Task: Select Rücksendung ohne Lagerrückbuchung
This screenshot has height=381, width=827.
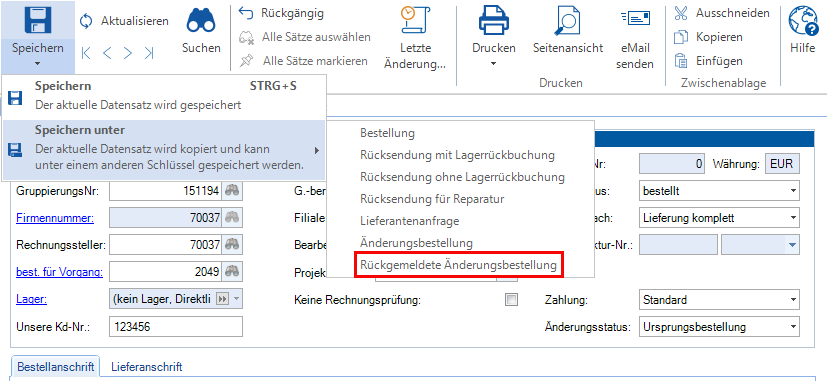Action: coord(462,177)
